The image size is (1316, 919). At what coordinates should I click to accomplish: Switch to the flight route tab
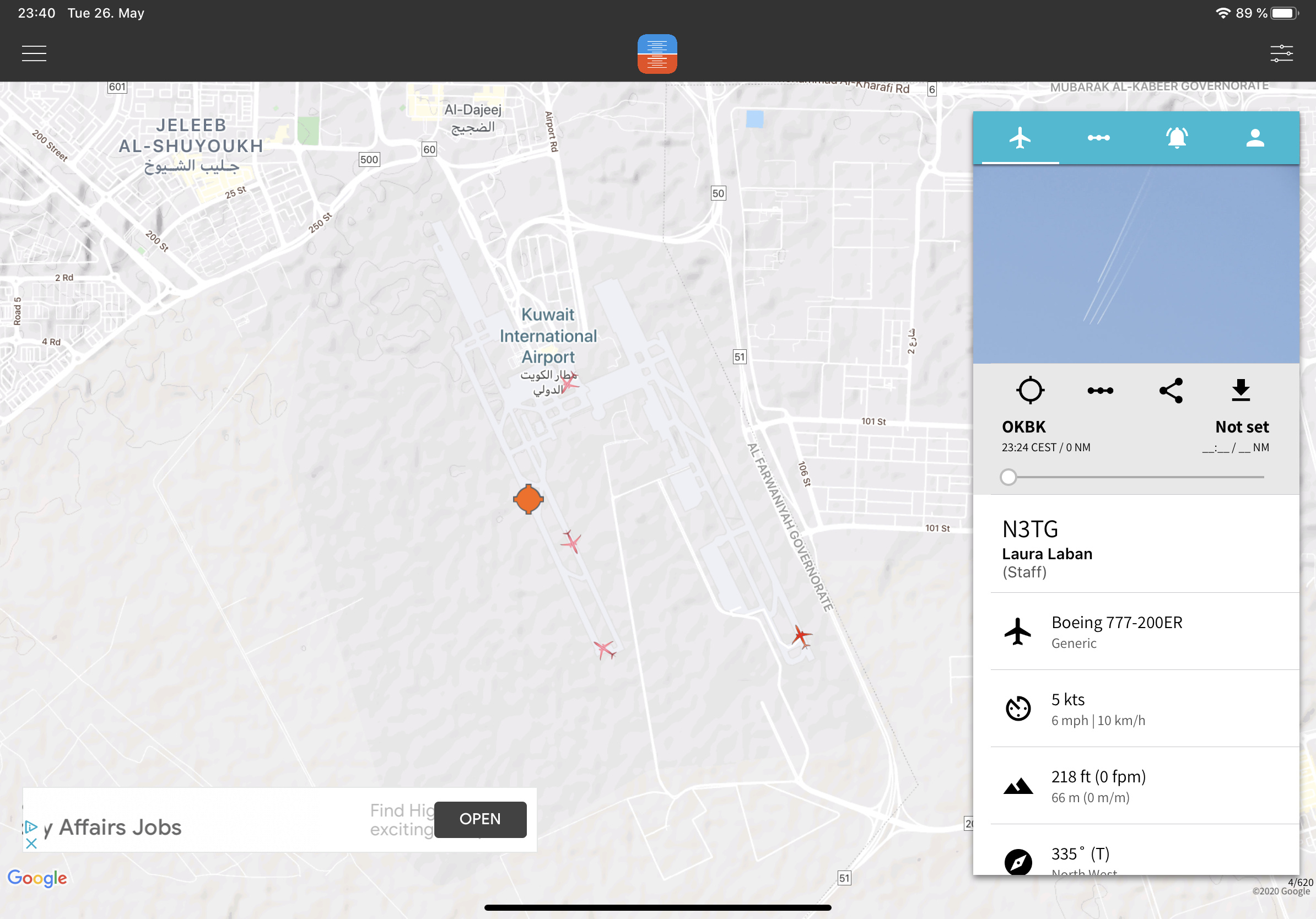click(1098, 138)
